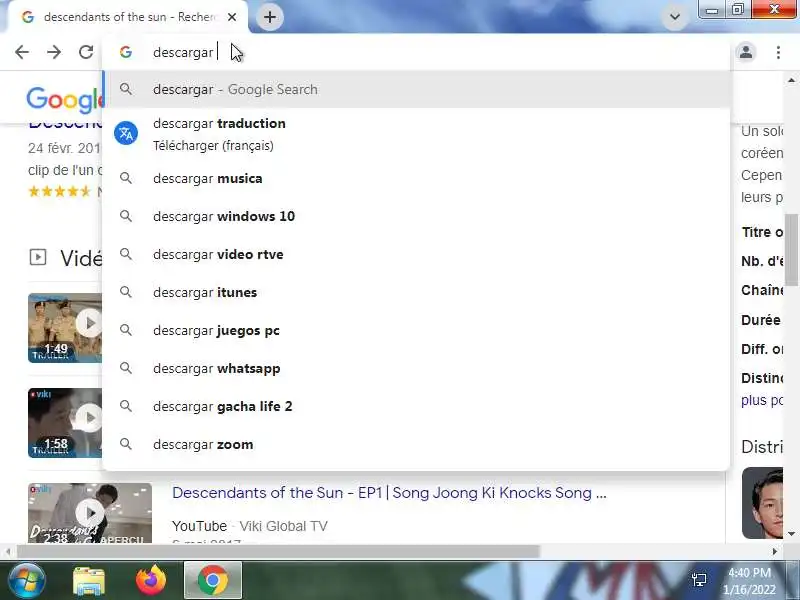This screenshot has width=800, height=600.
Task: Open the network icon in system tray
Action: [698, 580]
